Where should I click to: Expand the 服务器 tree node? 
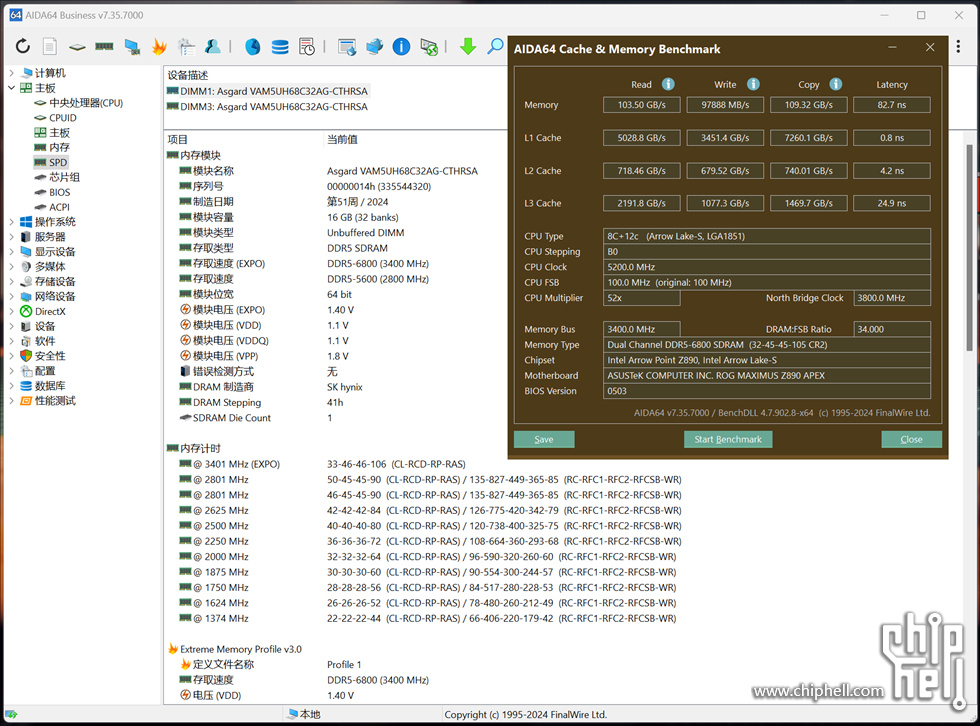tap(11, 237)
